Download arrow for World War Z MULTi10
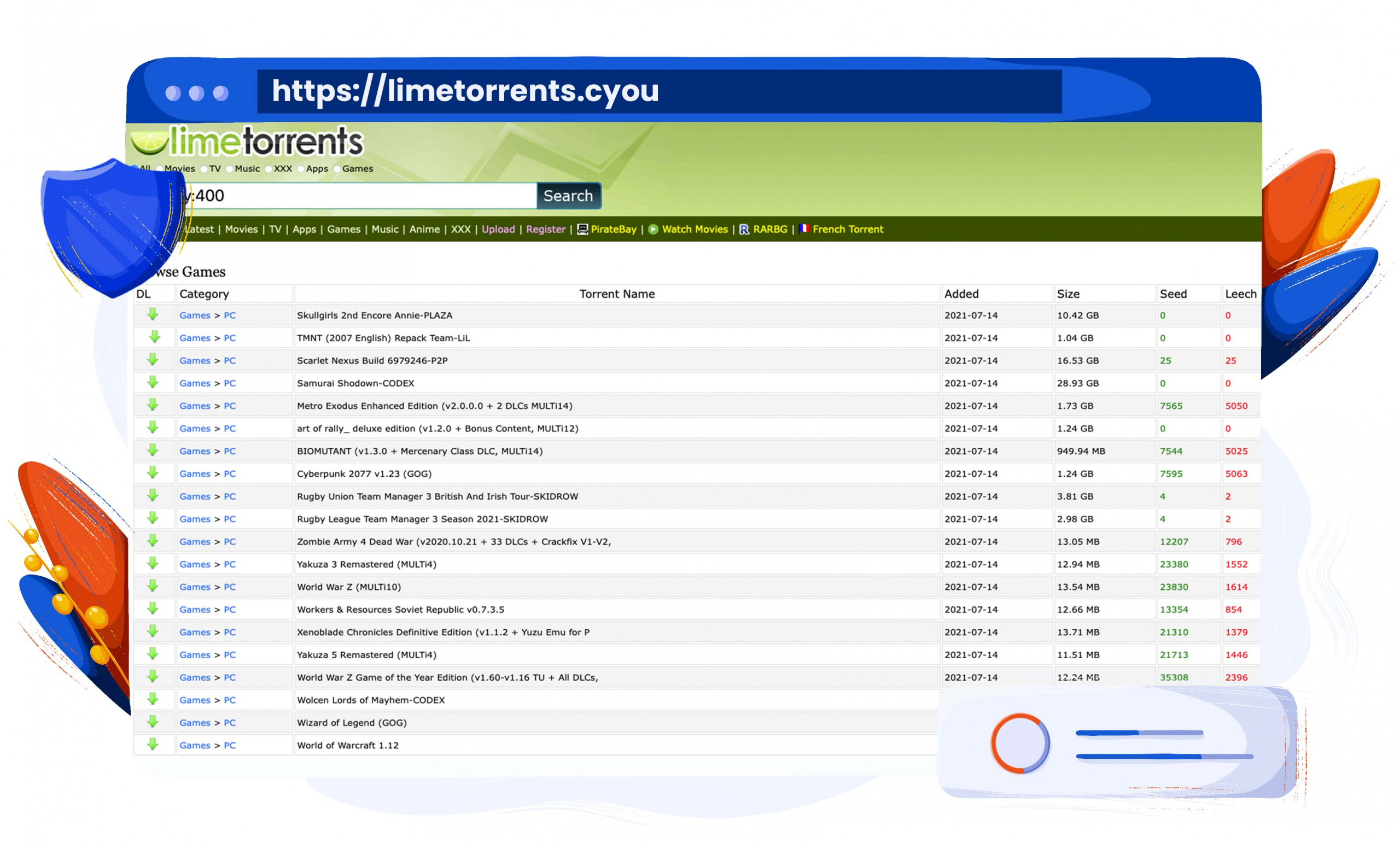The height and width of the screenshot is (843, 1400). click(152, 586)
